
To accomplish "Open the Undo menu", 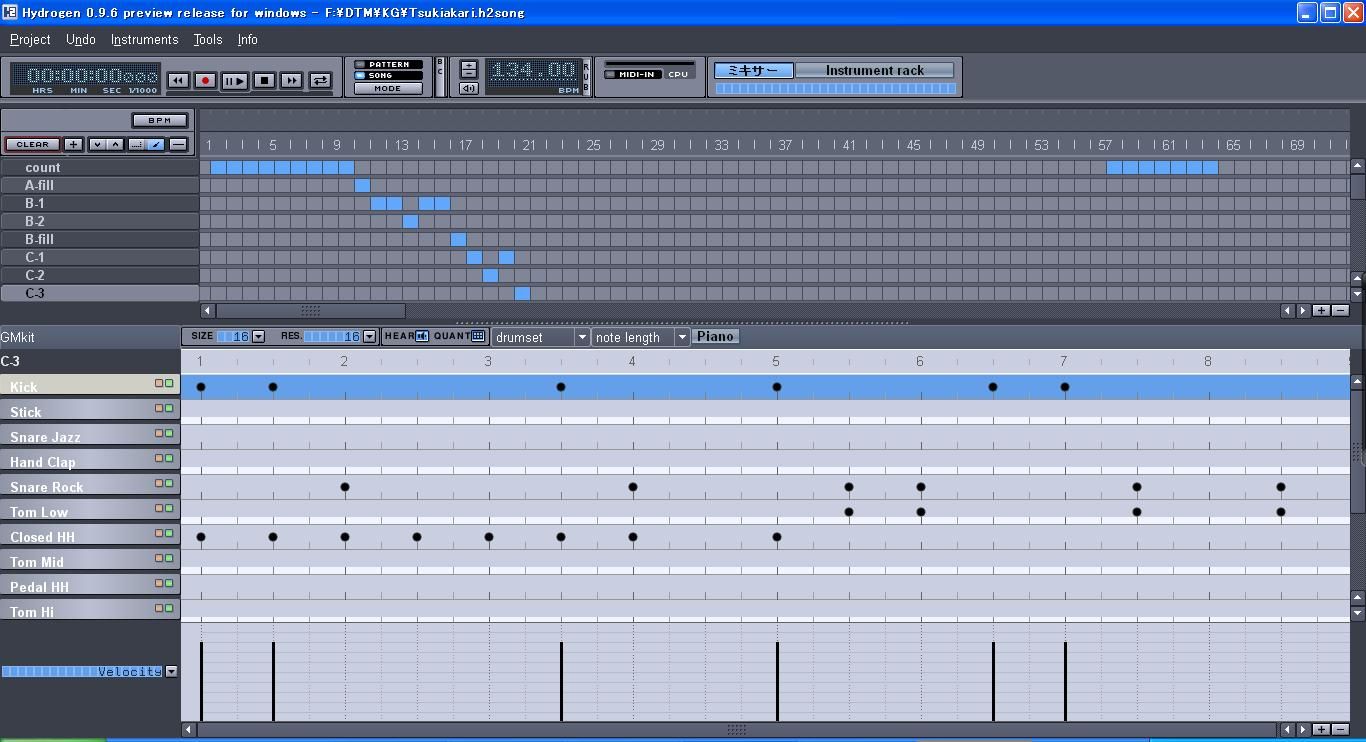I will [x=81, y=39].
